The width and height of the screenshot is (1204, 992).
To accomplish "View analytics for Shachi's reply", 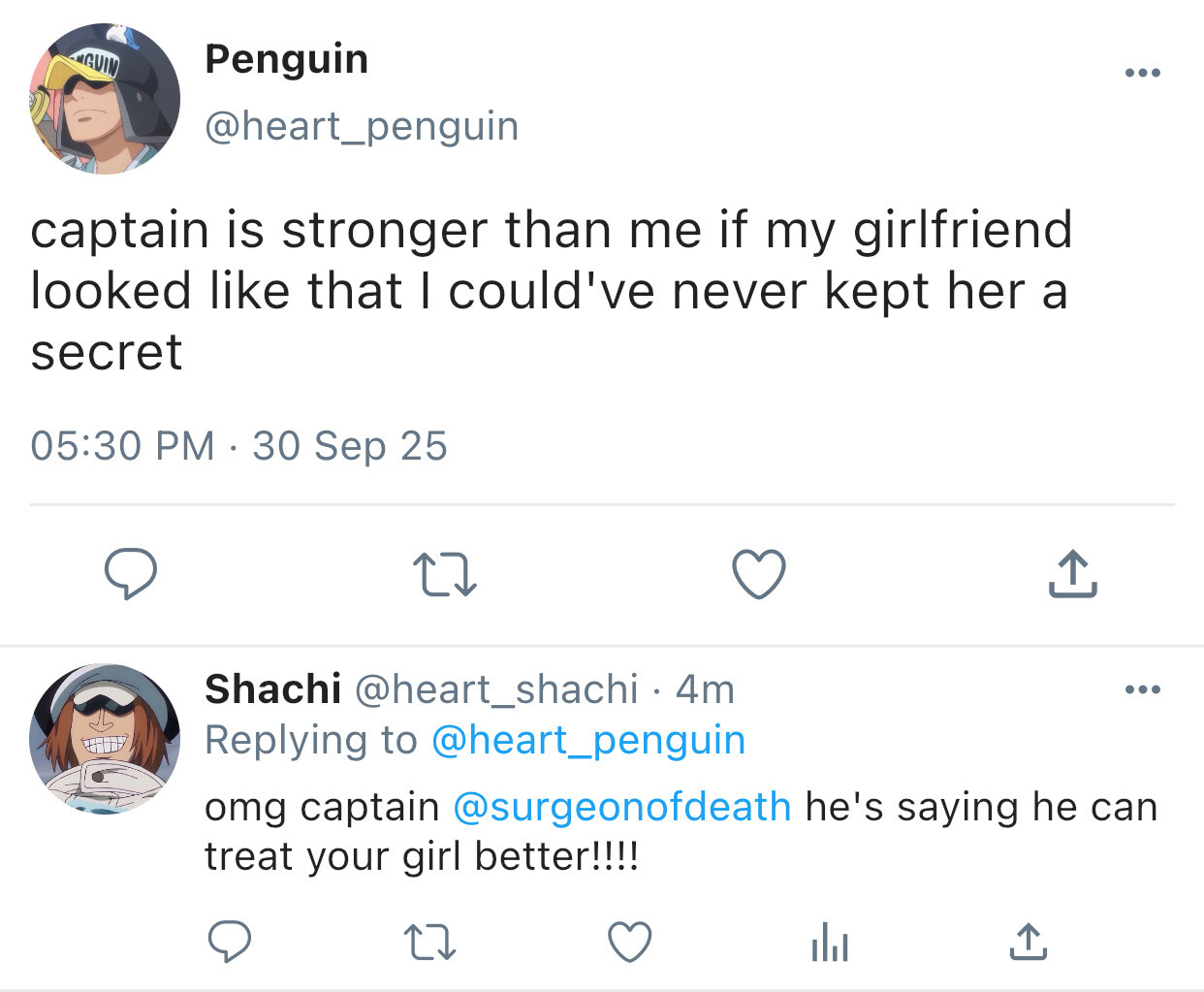I will 830,942.
